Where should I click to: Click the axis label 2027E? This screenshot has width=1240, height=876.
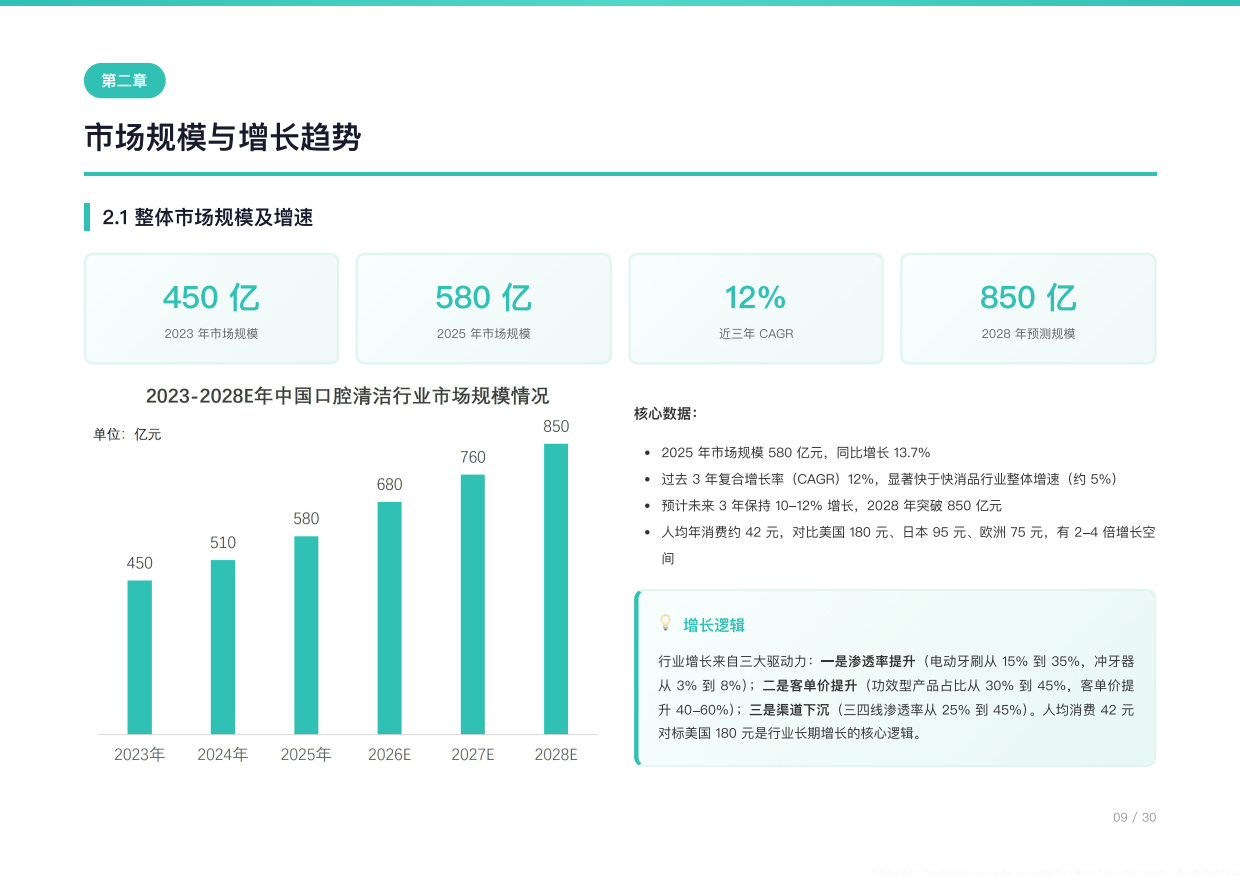pyautogui.click(x=473, y=754)
